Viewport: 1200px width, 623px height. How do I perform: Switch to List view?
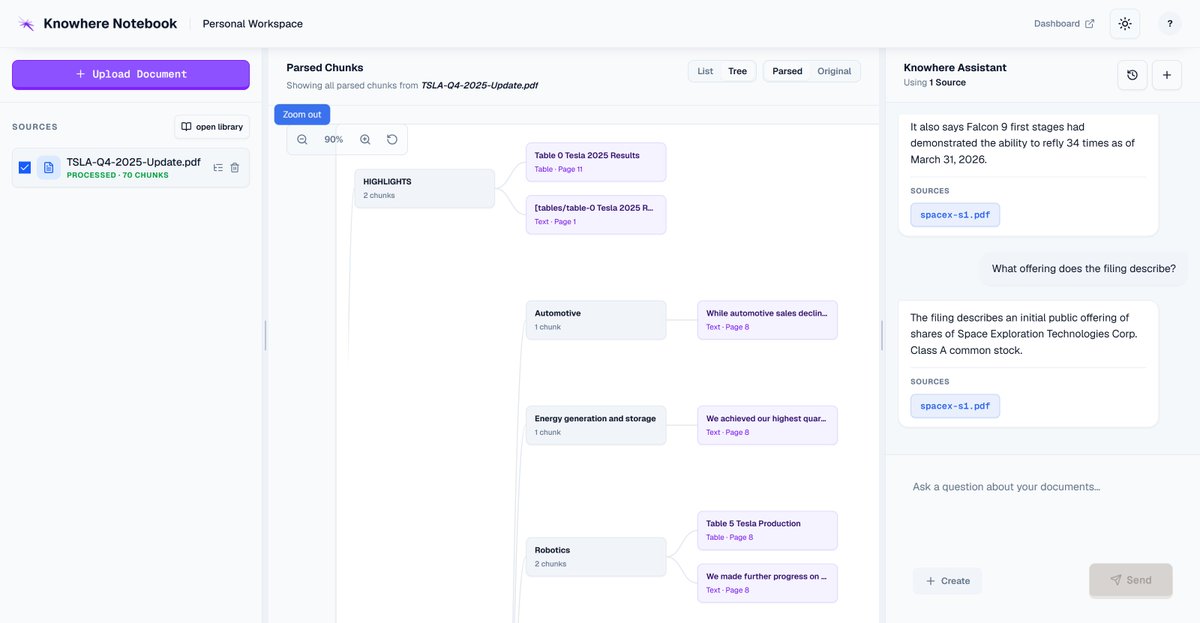(x=705, y=71)
